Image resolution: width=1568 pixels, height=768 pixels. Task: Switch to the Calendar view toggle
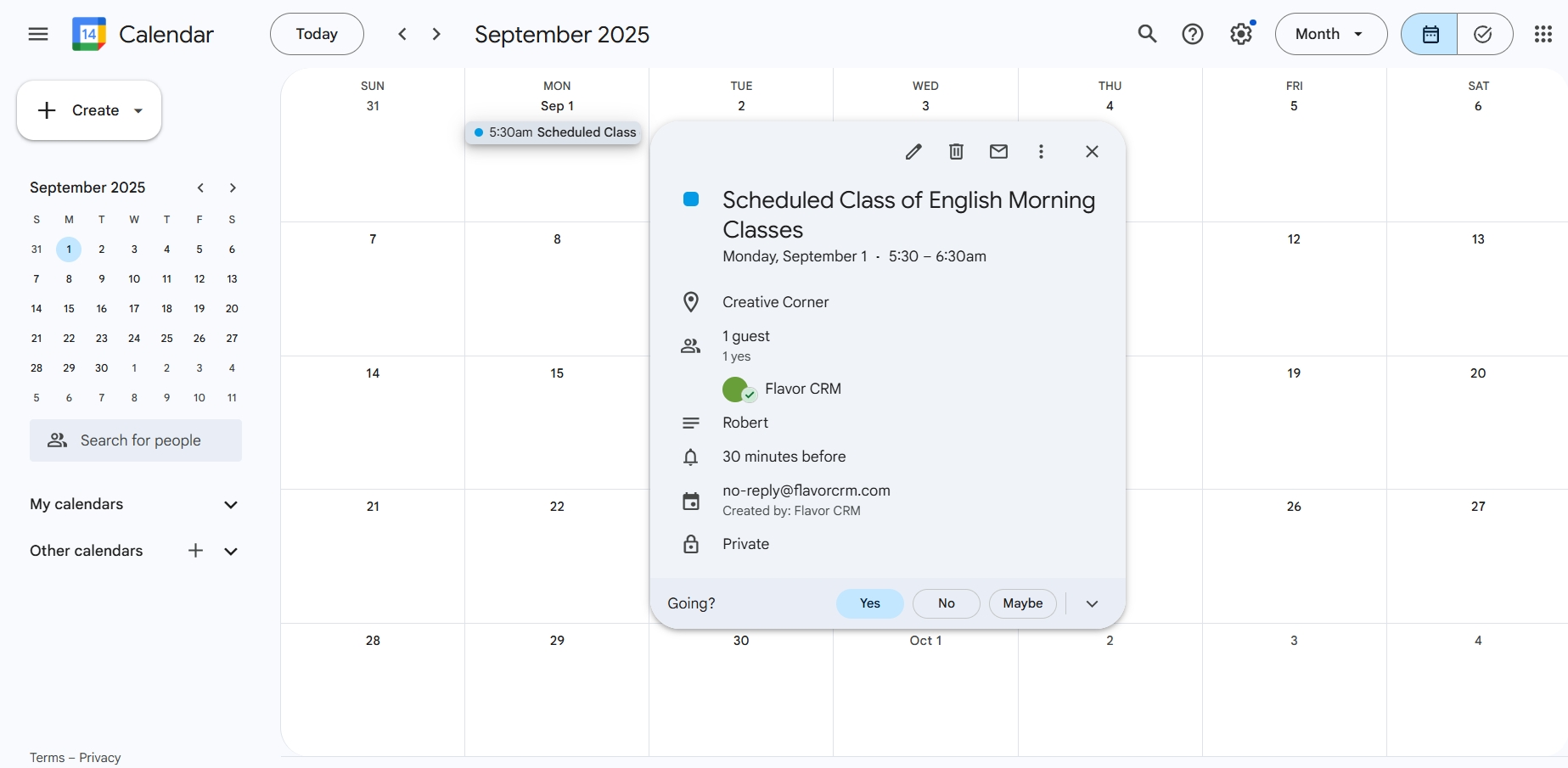[1430, 34]
